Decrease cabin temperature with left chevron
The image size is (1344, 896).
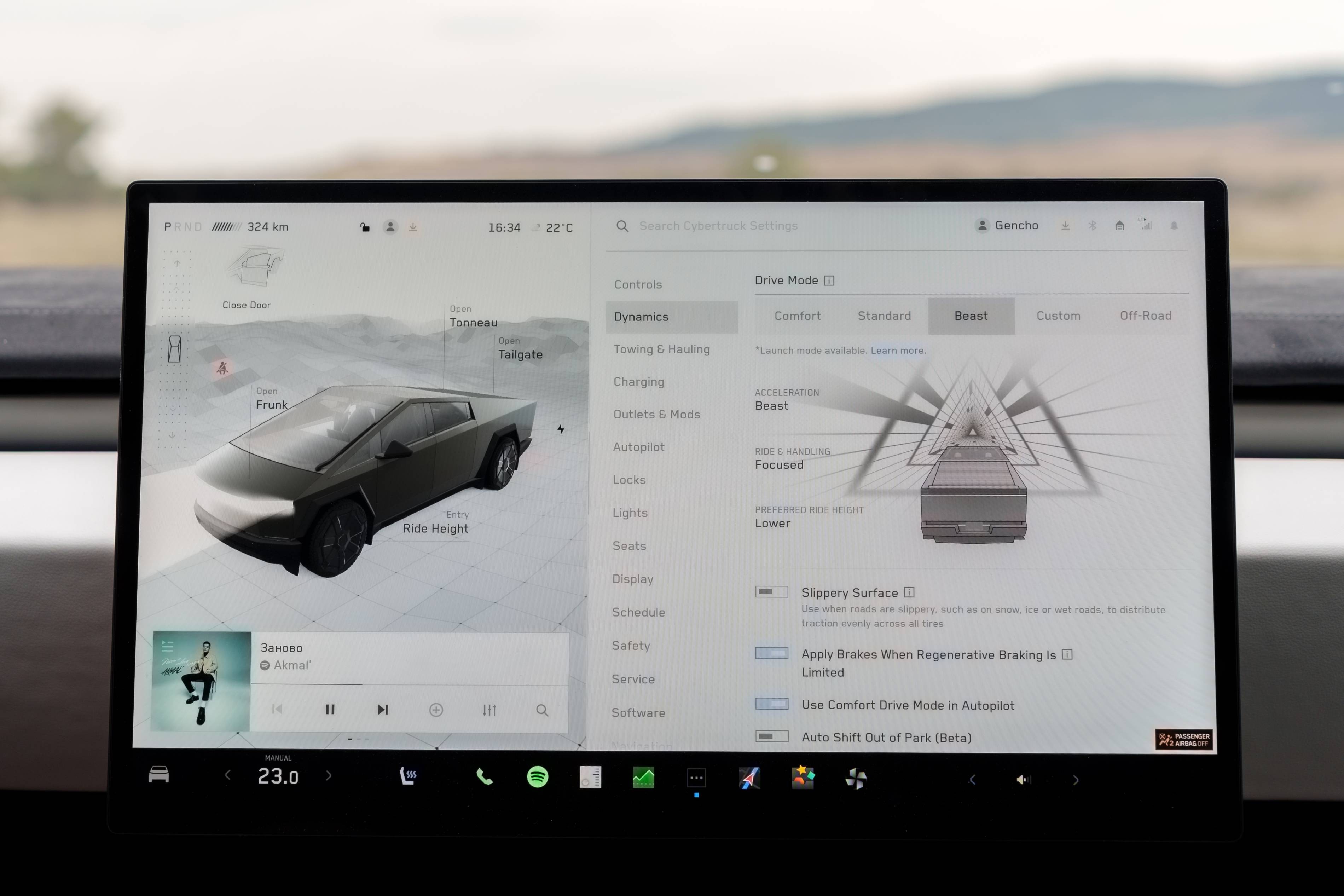(x=228, y=775)
